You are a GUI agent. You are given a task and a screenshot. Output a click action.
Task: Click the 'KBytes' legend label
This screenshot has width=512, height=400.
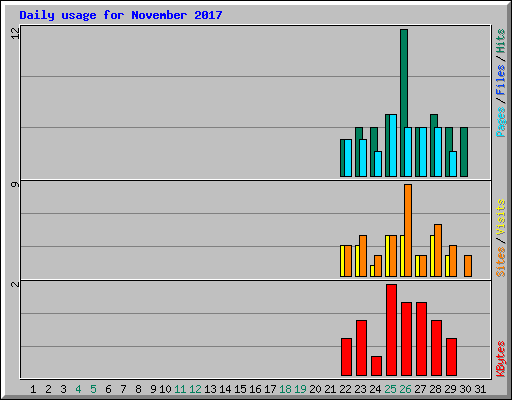501,359
